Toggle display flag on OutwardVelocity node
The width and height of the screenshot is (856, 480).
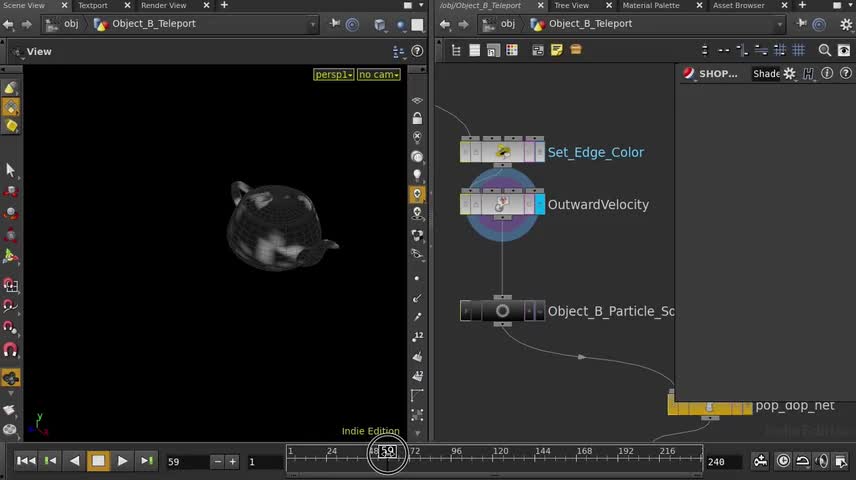click(x=539, y=204)
